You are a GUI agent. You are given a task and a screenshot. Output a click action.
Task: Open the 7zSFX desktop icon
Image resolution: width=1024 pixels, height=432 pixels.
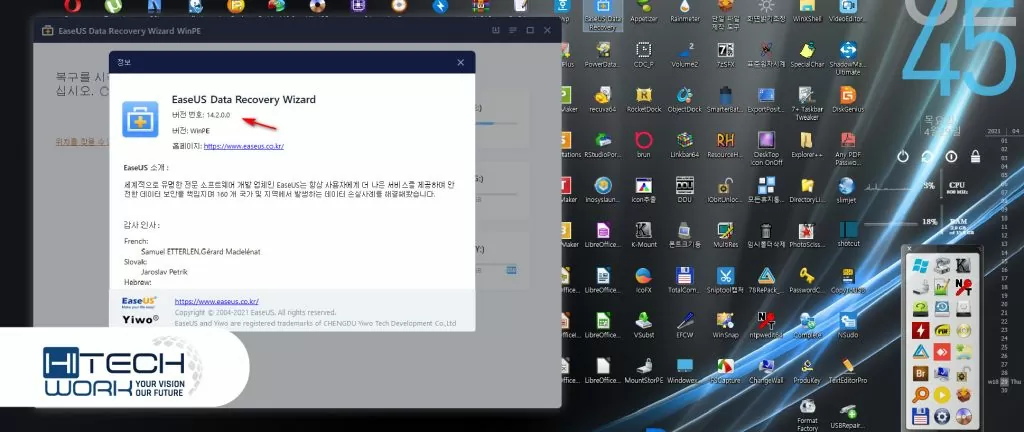click(725, 55)
